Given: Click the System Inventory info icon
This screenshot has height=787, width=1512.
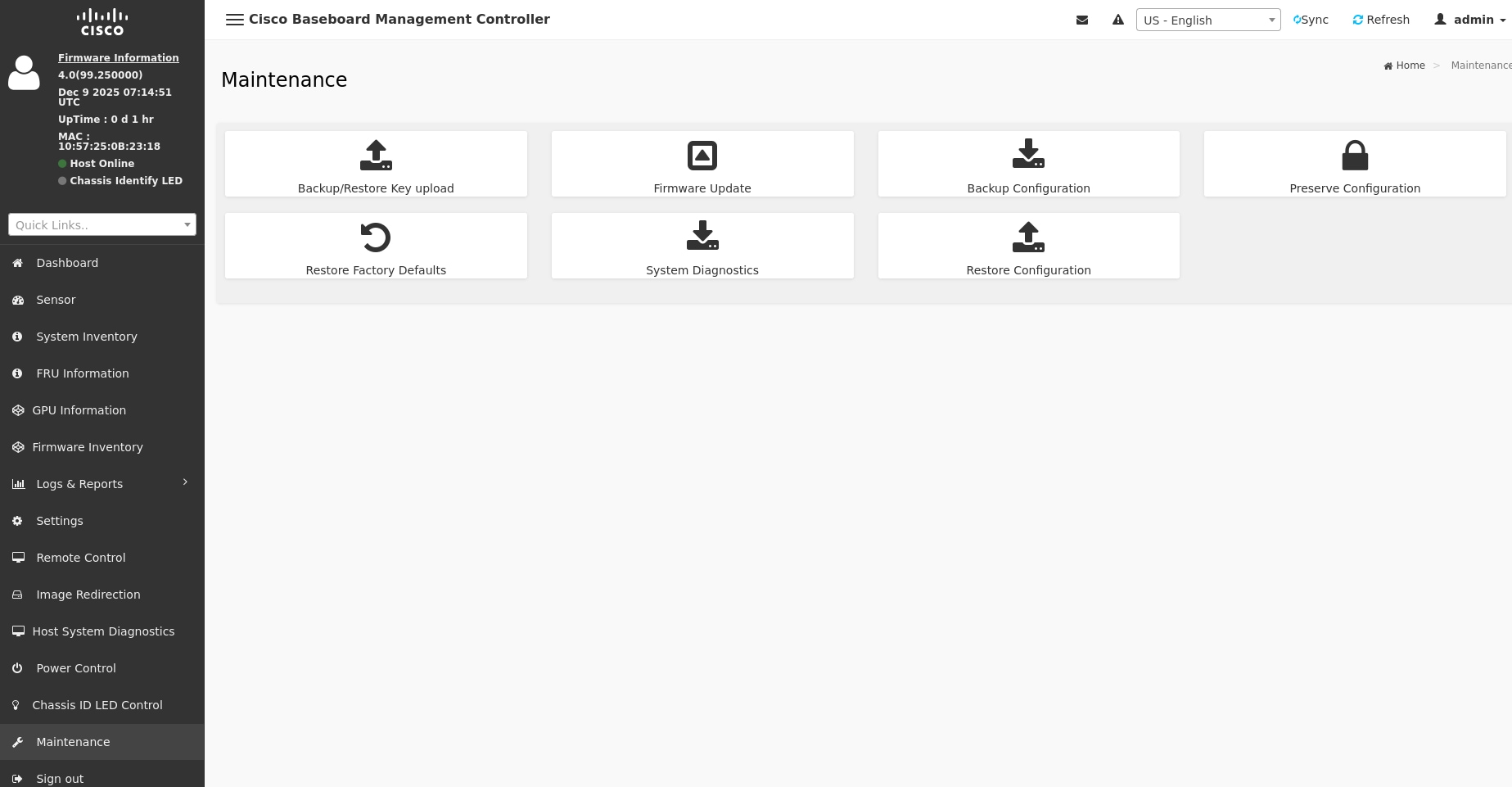Looking at the screenshot, I should click(x=17, y=337).
